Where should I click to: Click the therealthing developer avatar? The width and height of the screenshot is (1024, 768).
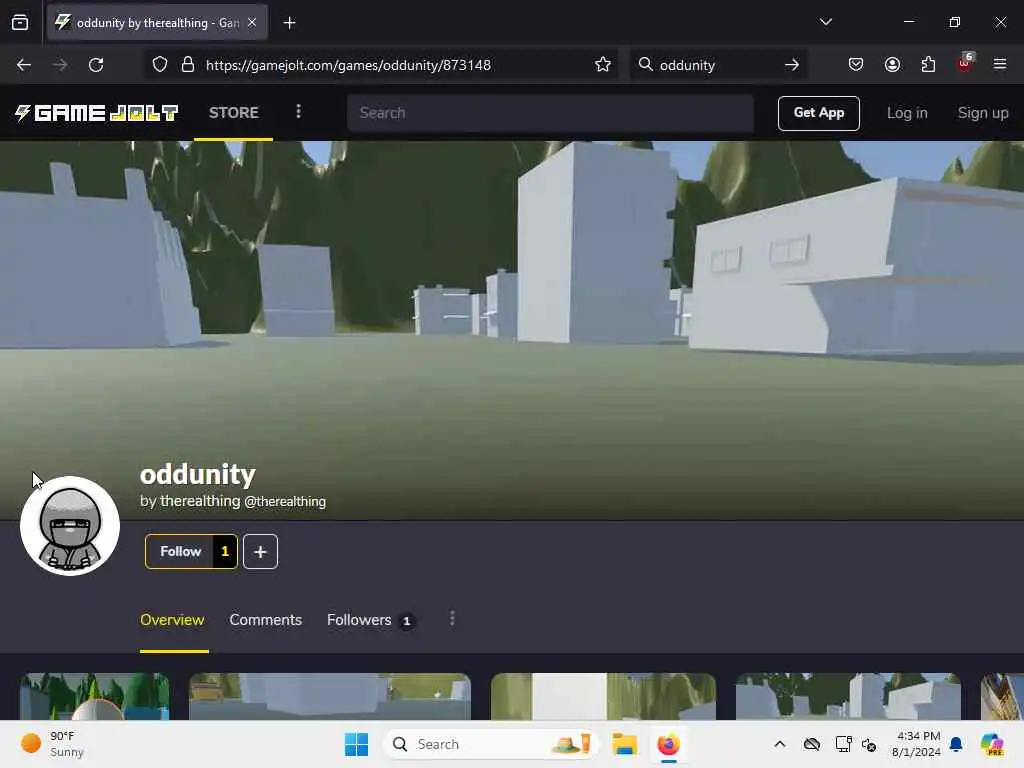70,526
